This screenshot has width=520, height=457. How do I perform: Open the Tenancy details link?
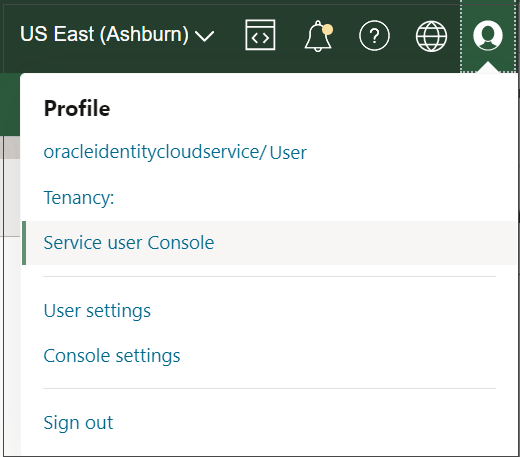[79, 198]
